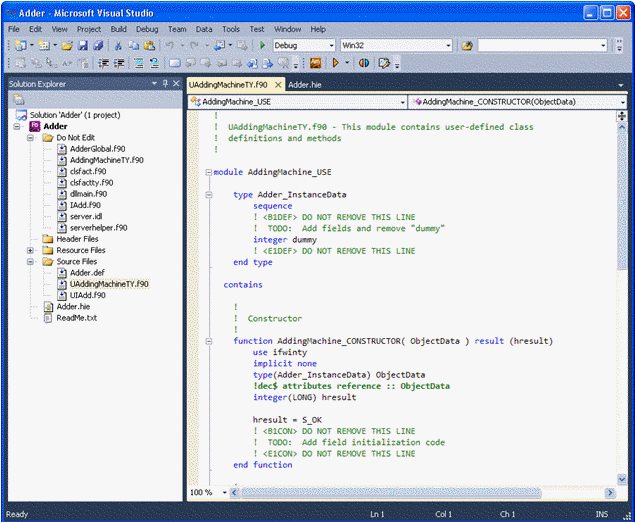Viewport: 635px width, 522px height.
Task: Click the Paste clipboard icon
Action: click(x=149, y=45)
